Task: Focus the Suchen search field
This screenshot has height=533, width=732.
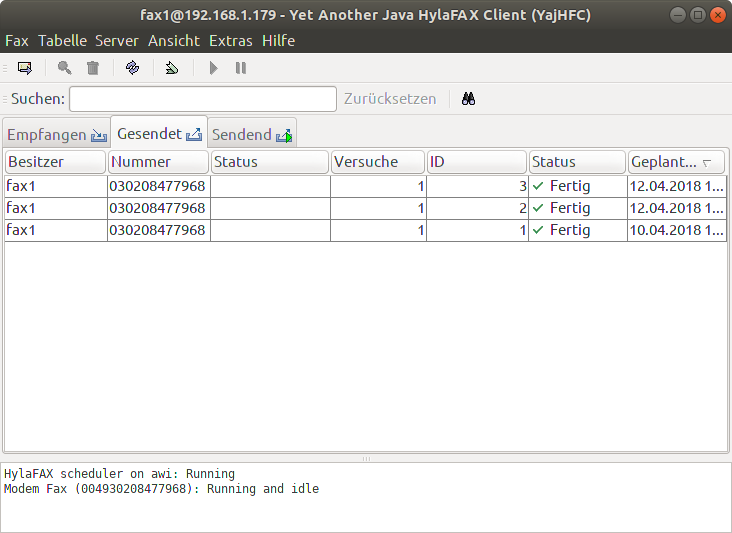Action: [203, 99]
